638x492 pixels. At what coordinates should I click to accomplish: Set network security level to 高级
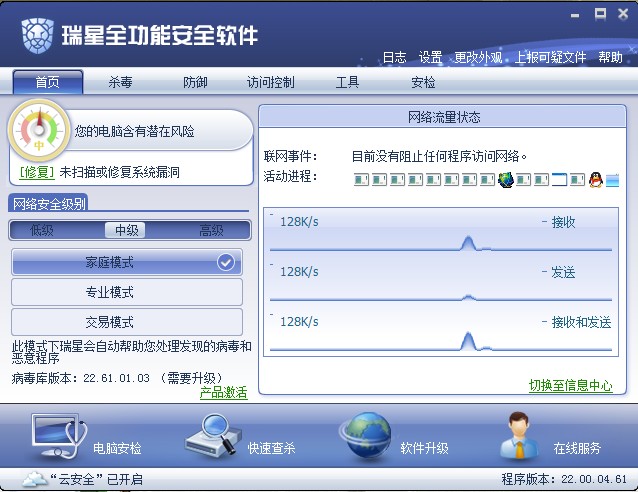coord(211,230)
